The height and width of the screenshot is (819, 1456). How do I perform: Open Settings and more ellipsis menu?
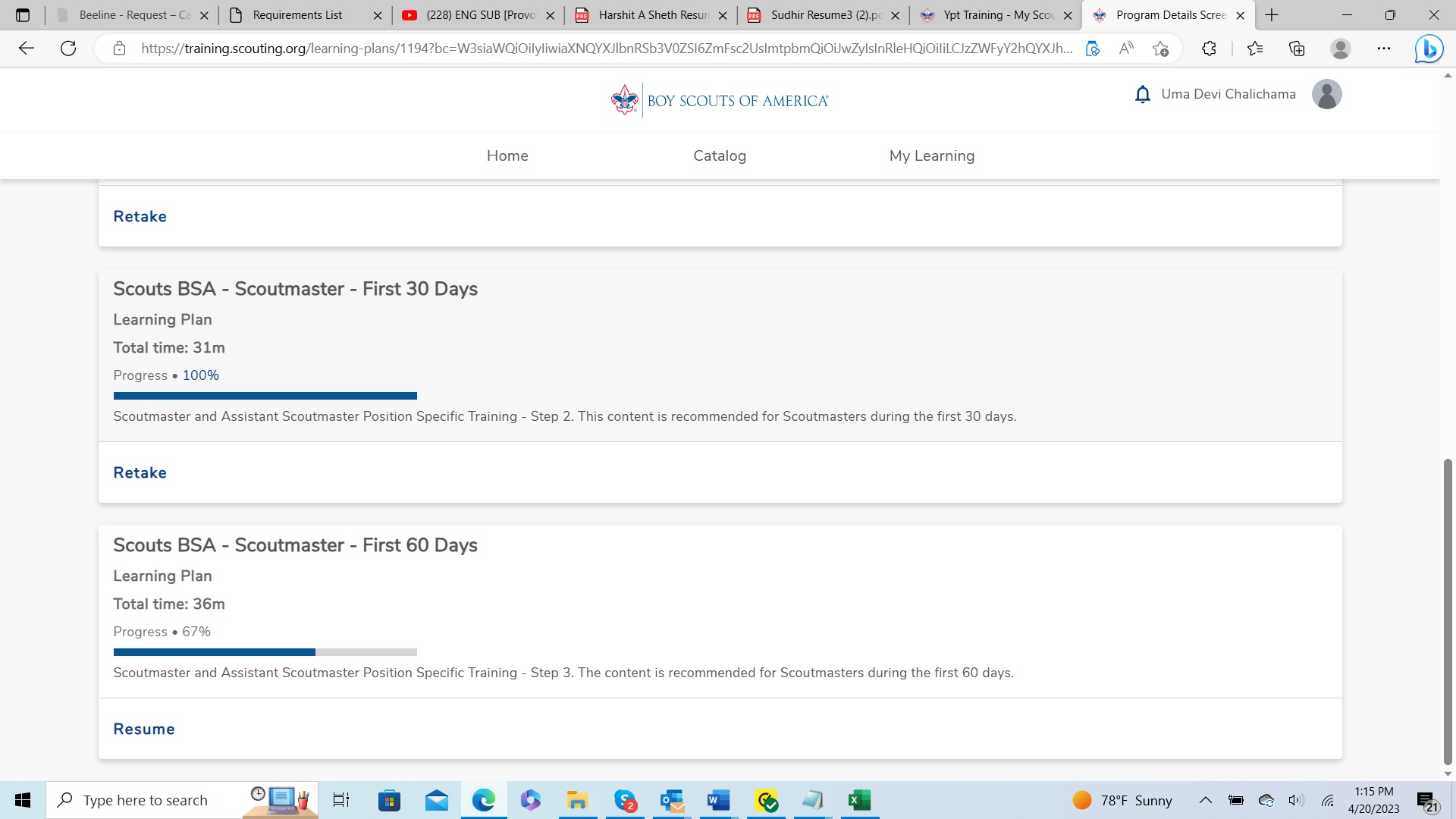coord(1384,49)
